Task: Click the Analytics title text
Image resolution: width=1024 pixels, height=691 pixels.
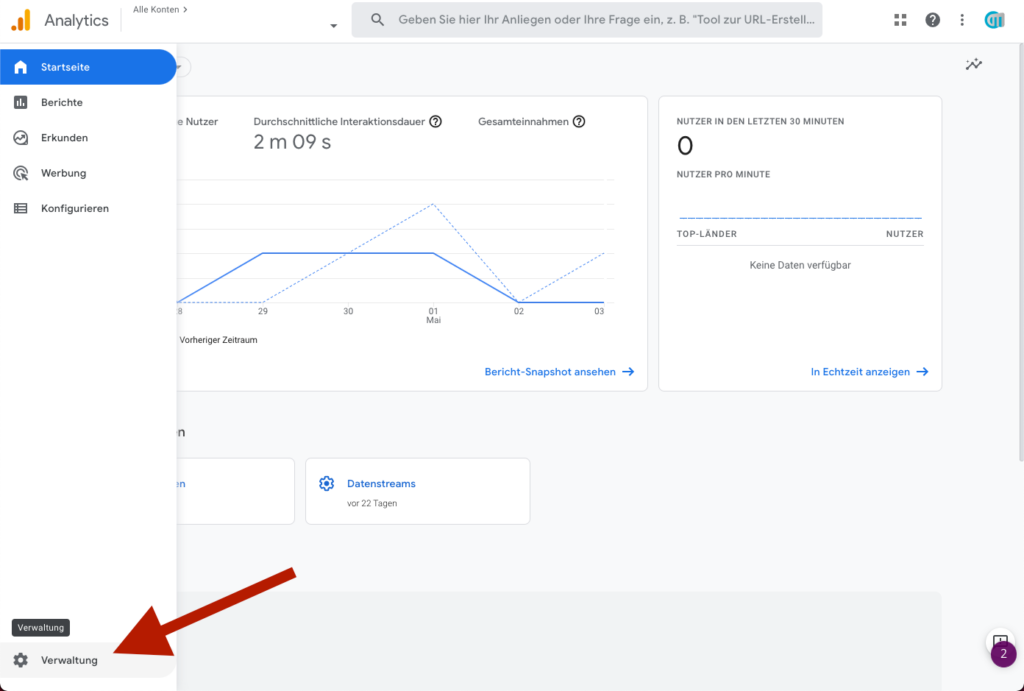Action: [76, 20]
